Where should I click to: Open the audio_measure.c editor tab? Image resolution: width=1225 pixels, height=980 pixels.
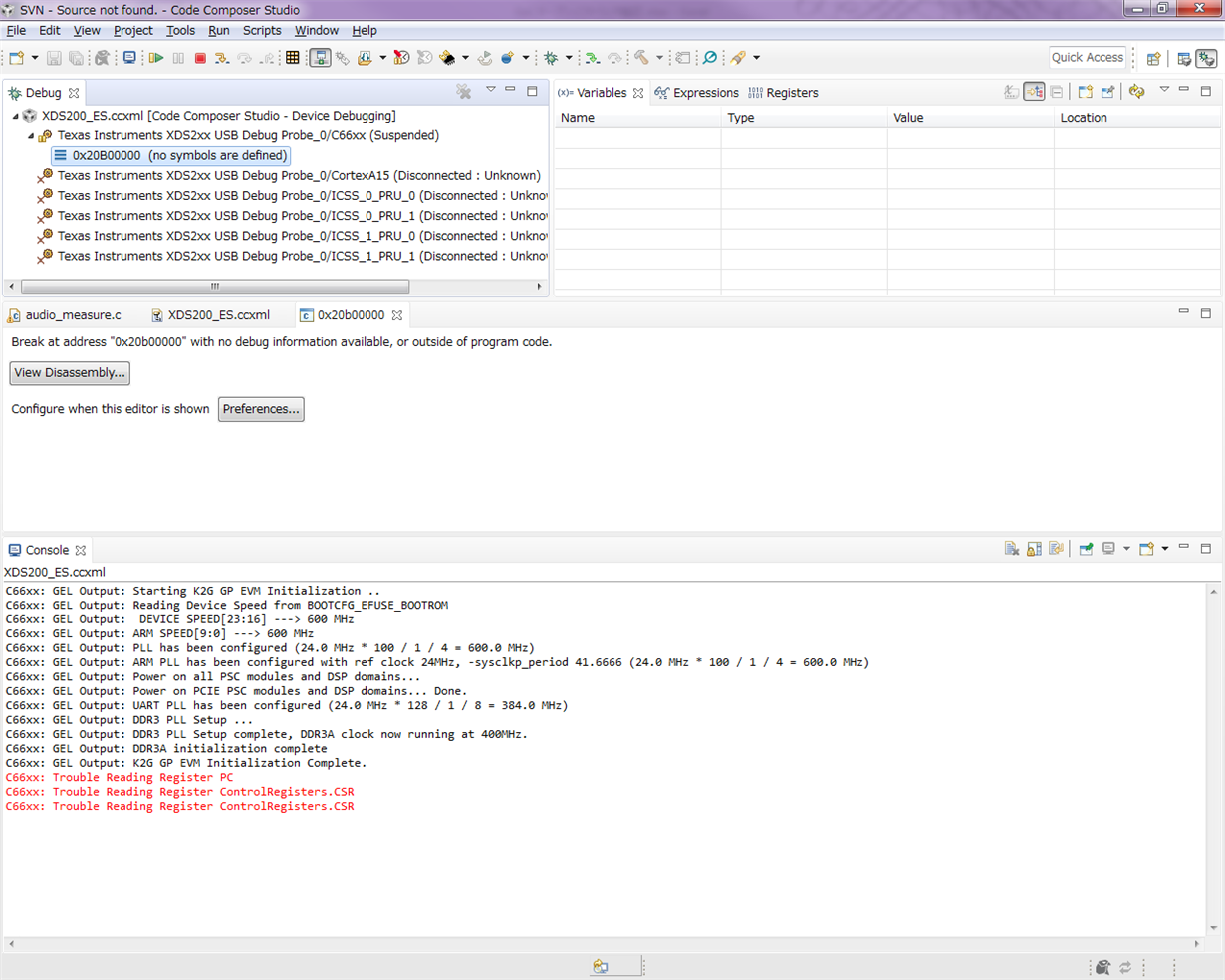[65, 315]
